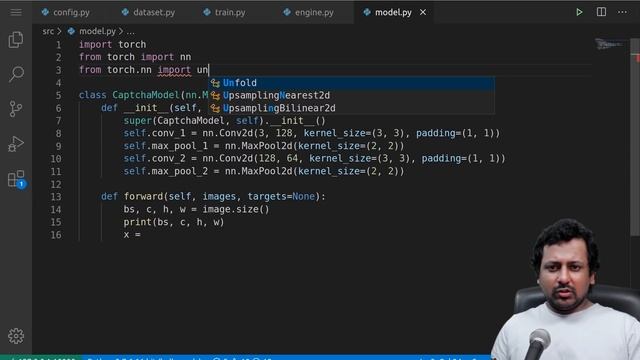Click line number 13 in the gutter
This screenshot has height=360, width=640.
[x=56, y=197]
